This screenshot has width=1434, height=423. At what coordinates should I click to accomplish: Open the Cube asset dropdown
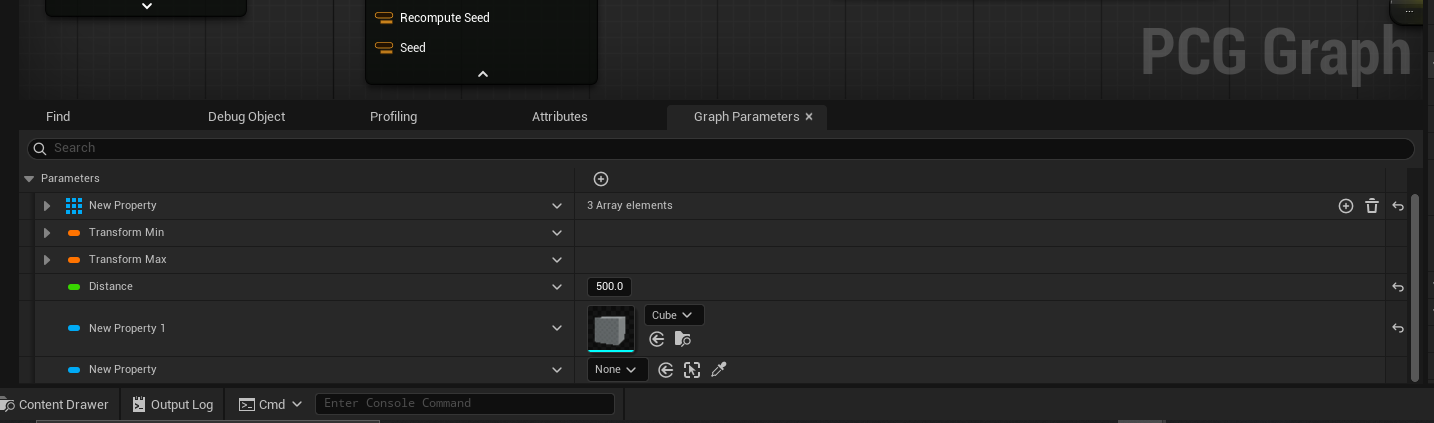(x=674, y=315)
